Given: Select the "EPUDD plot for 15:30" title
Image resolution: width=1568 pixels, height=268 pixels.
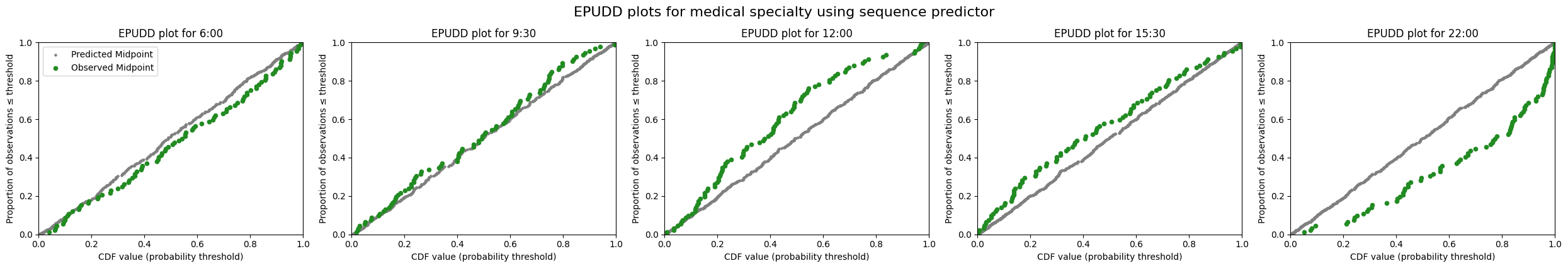Looking at the screenshot, I should [1110, 34].
